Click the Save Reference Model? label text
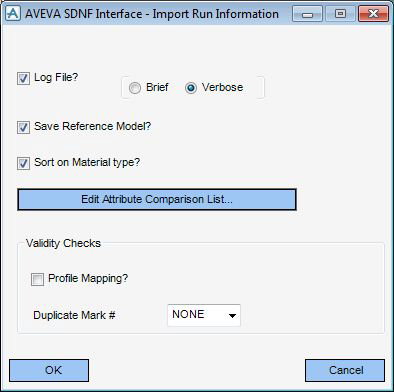 93,126
